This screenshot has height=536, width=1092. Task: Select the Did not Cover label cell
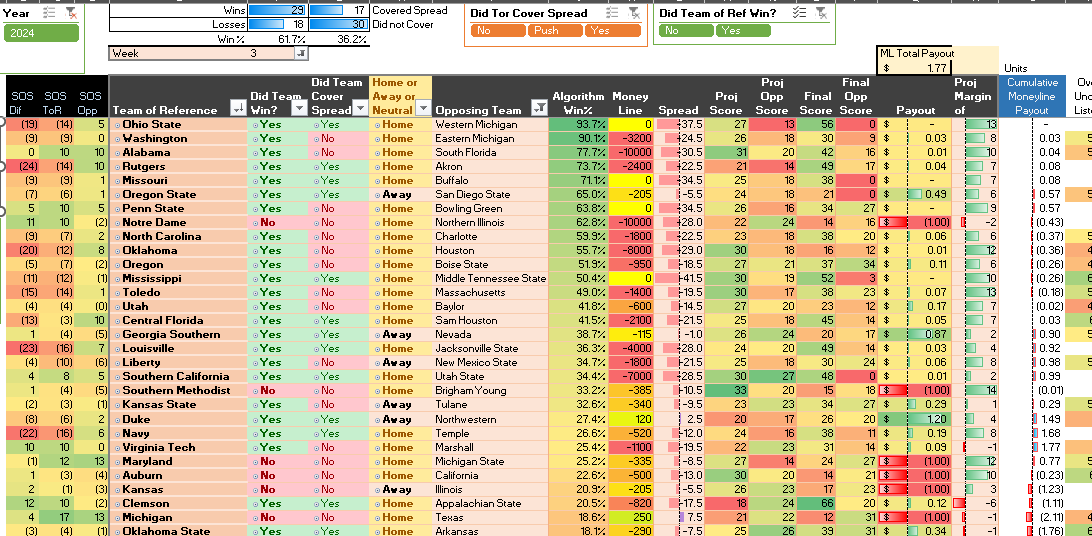(403, 24)
